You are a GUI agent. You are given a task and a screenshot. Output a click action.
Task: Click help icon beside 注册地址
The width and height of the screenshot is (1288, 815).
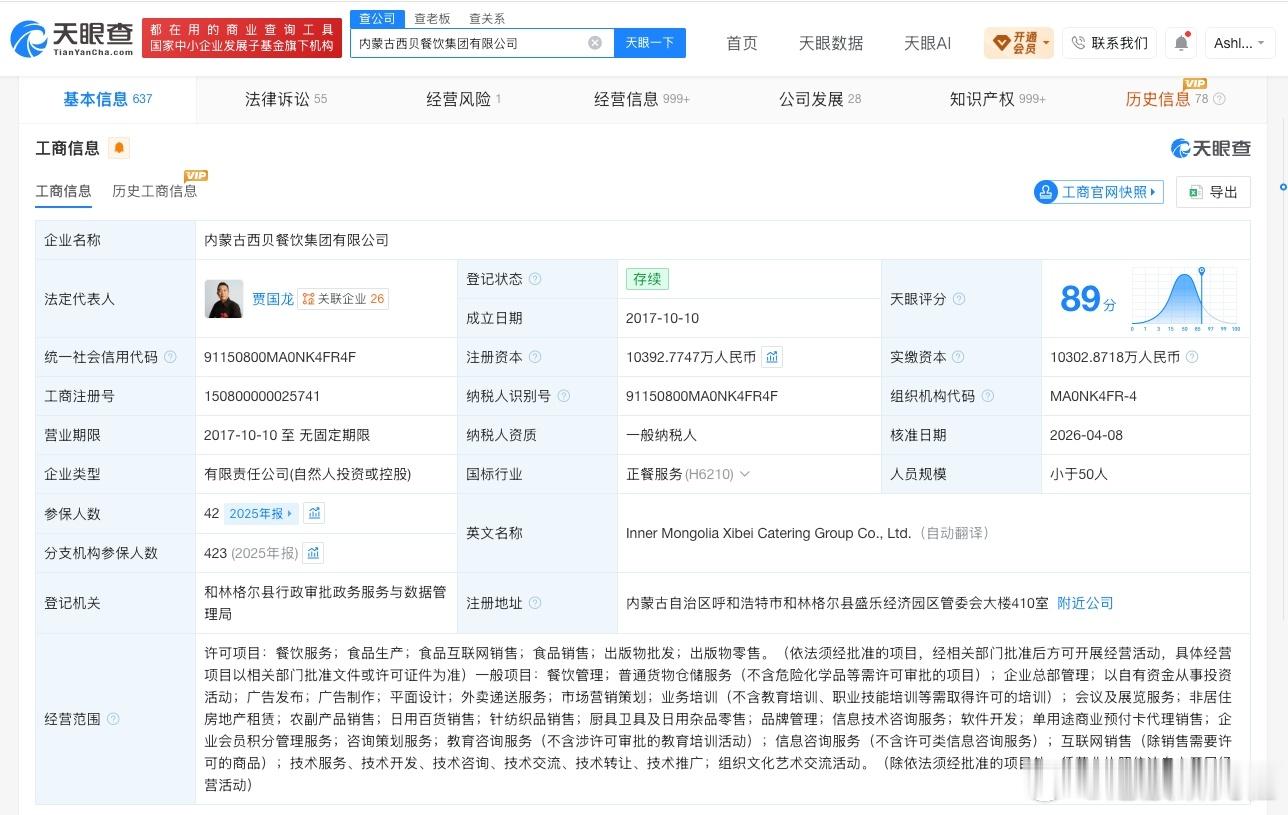coord(535,603)
